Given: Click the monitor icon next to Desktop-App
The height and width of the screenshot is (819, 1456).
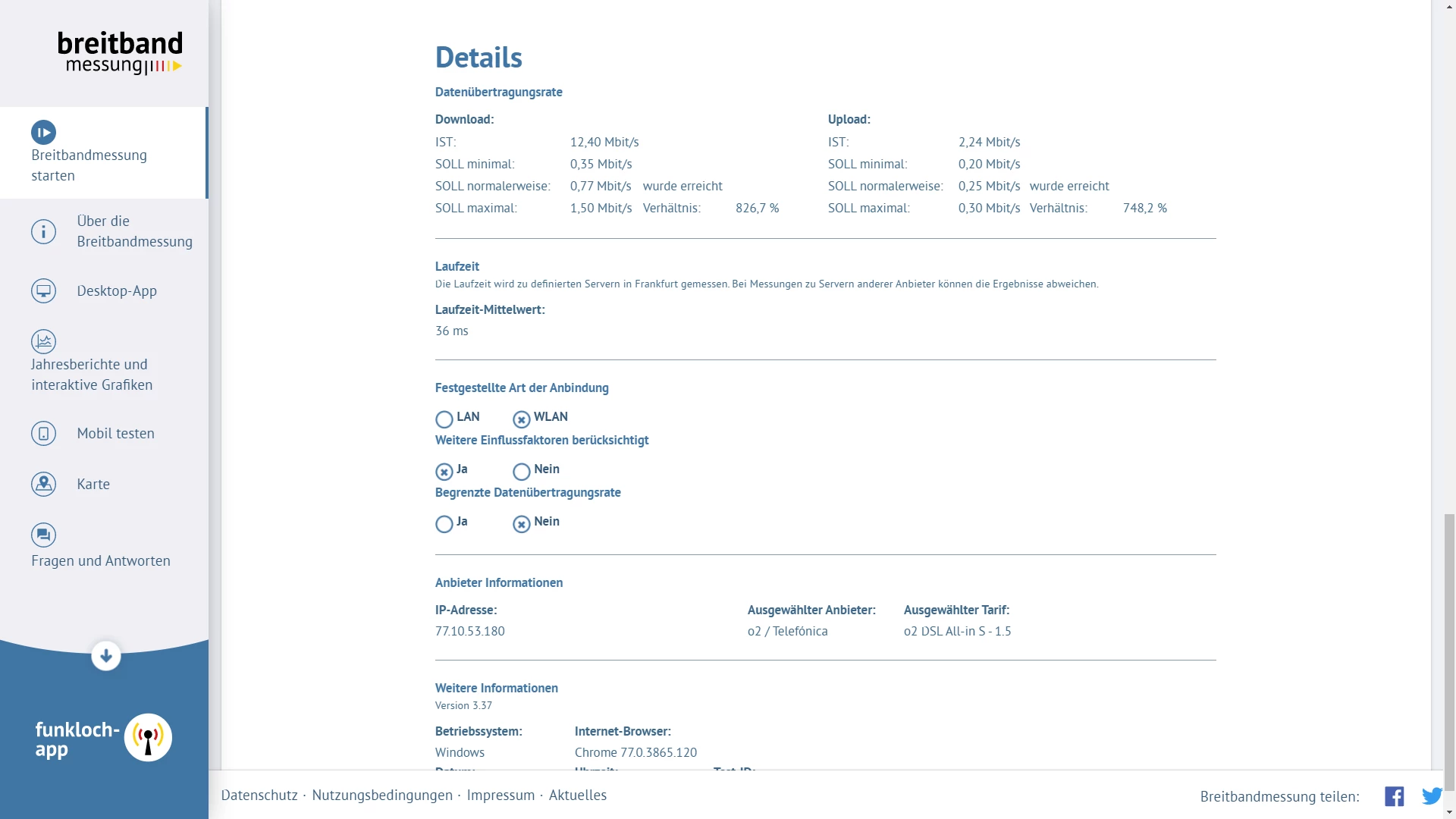Looking at the screenshot, I should coord(43,291).
